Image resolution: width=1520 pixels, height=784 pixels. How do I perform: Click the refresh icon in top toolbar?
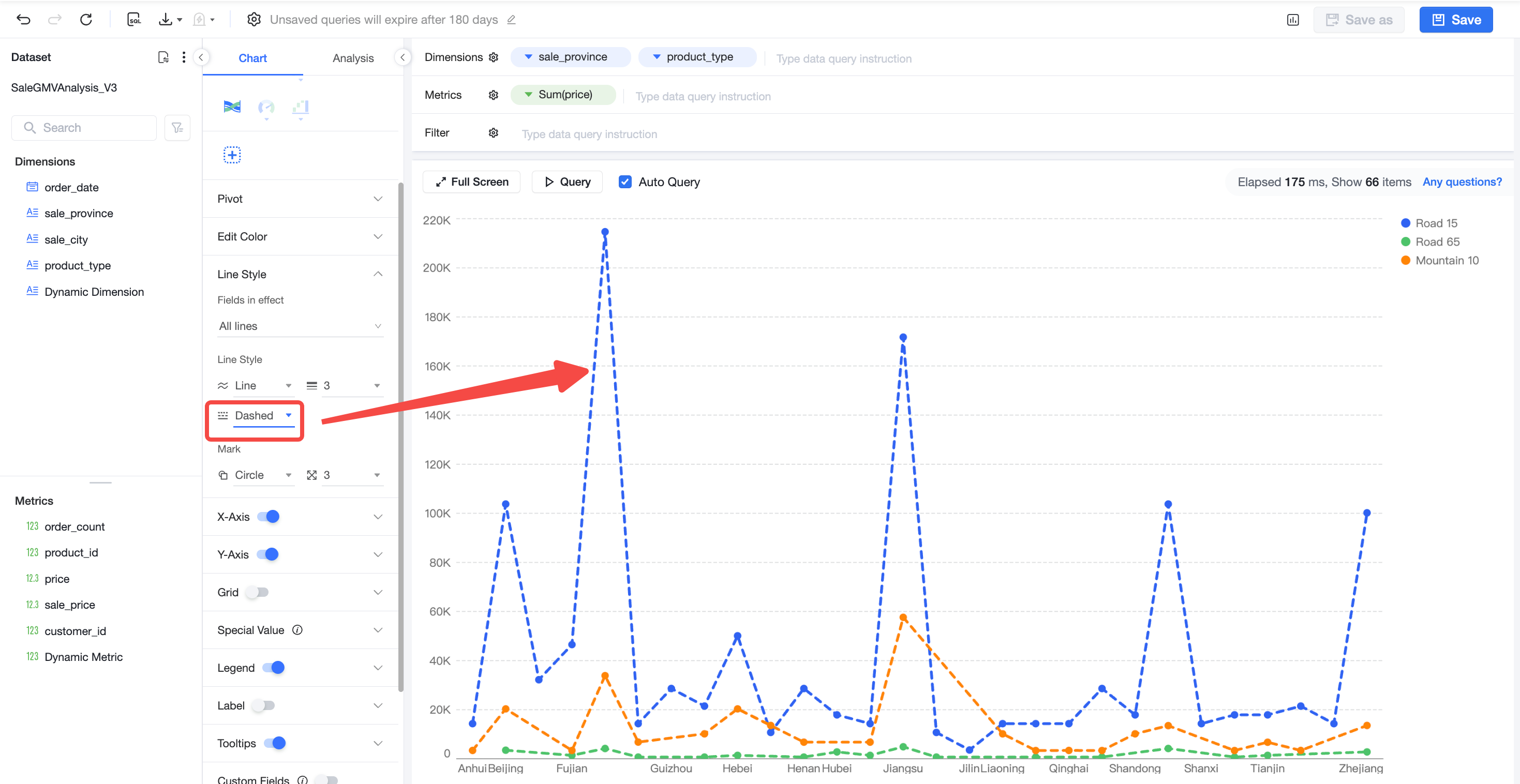[x=86, y=20]
